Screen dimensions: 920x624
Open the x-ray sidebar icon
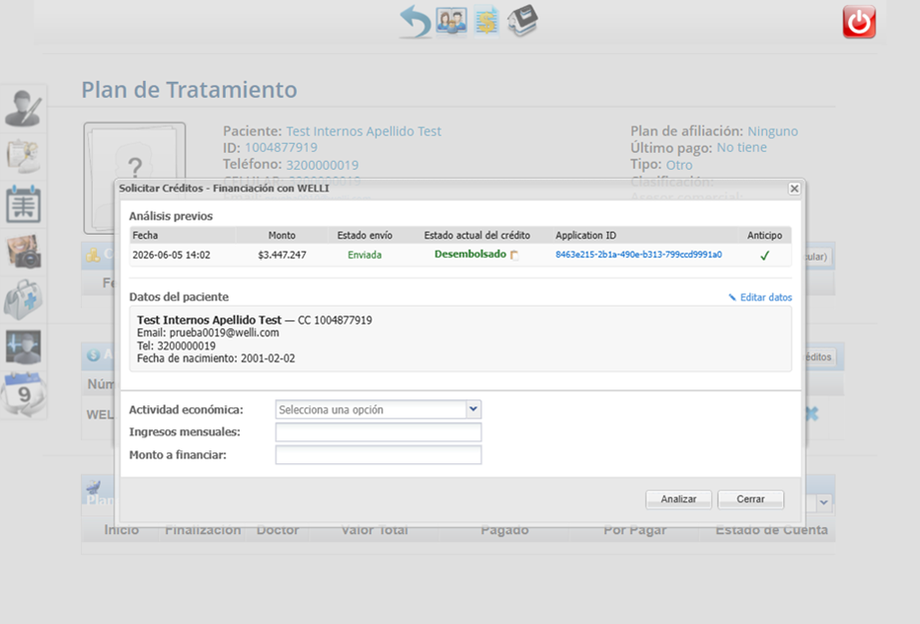tap(23, 204)
